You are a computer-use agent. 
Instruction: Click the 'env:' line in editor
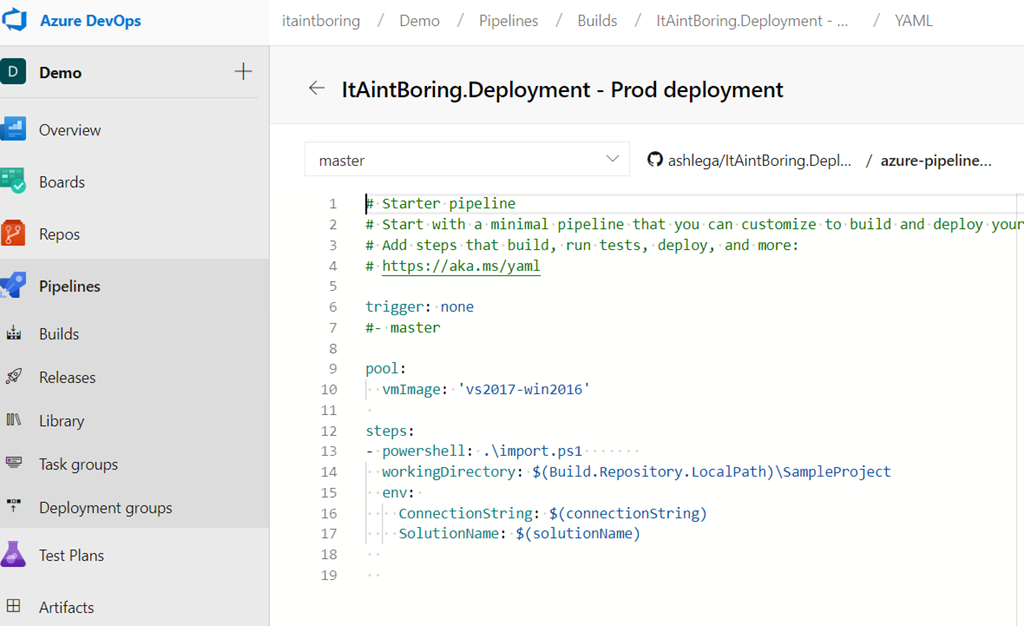click(x=398, y=493)
